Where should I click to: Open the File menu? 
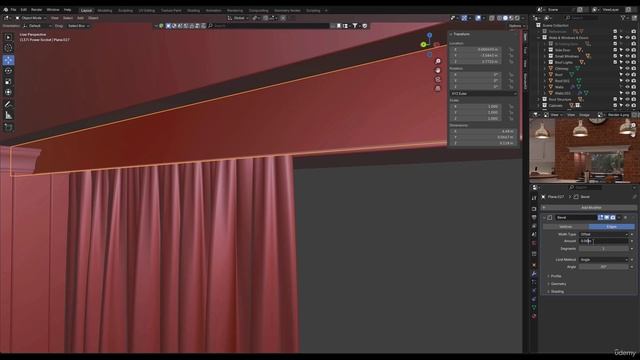click(x=13, y=10)
